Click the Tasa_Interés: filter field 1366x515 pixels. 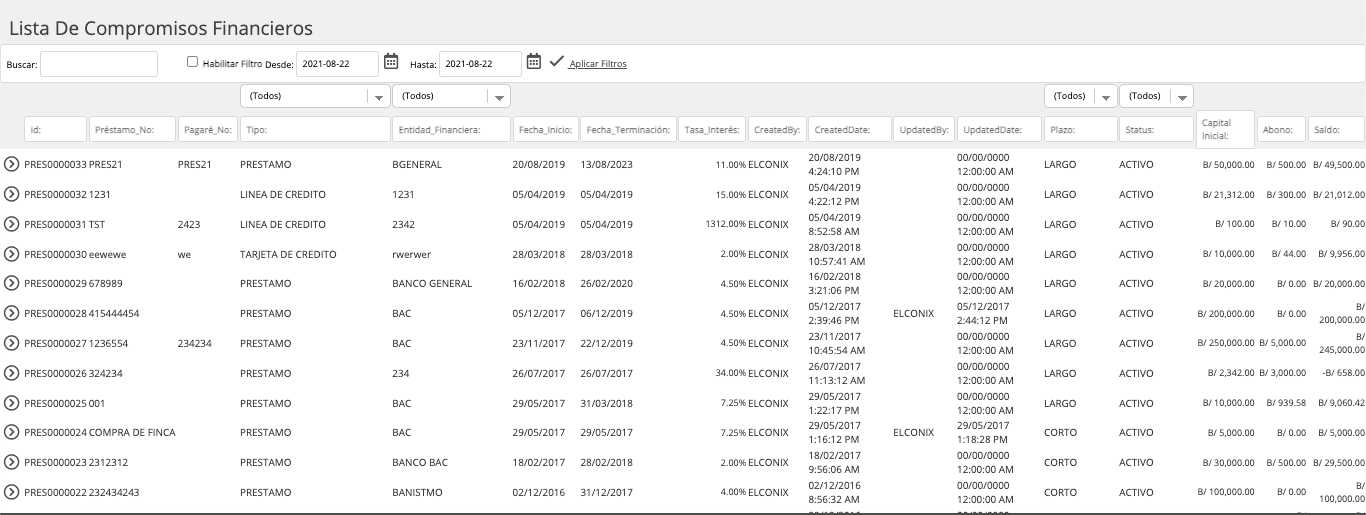[712, 129]
